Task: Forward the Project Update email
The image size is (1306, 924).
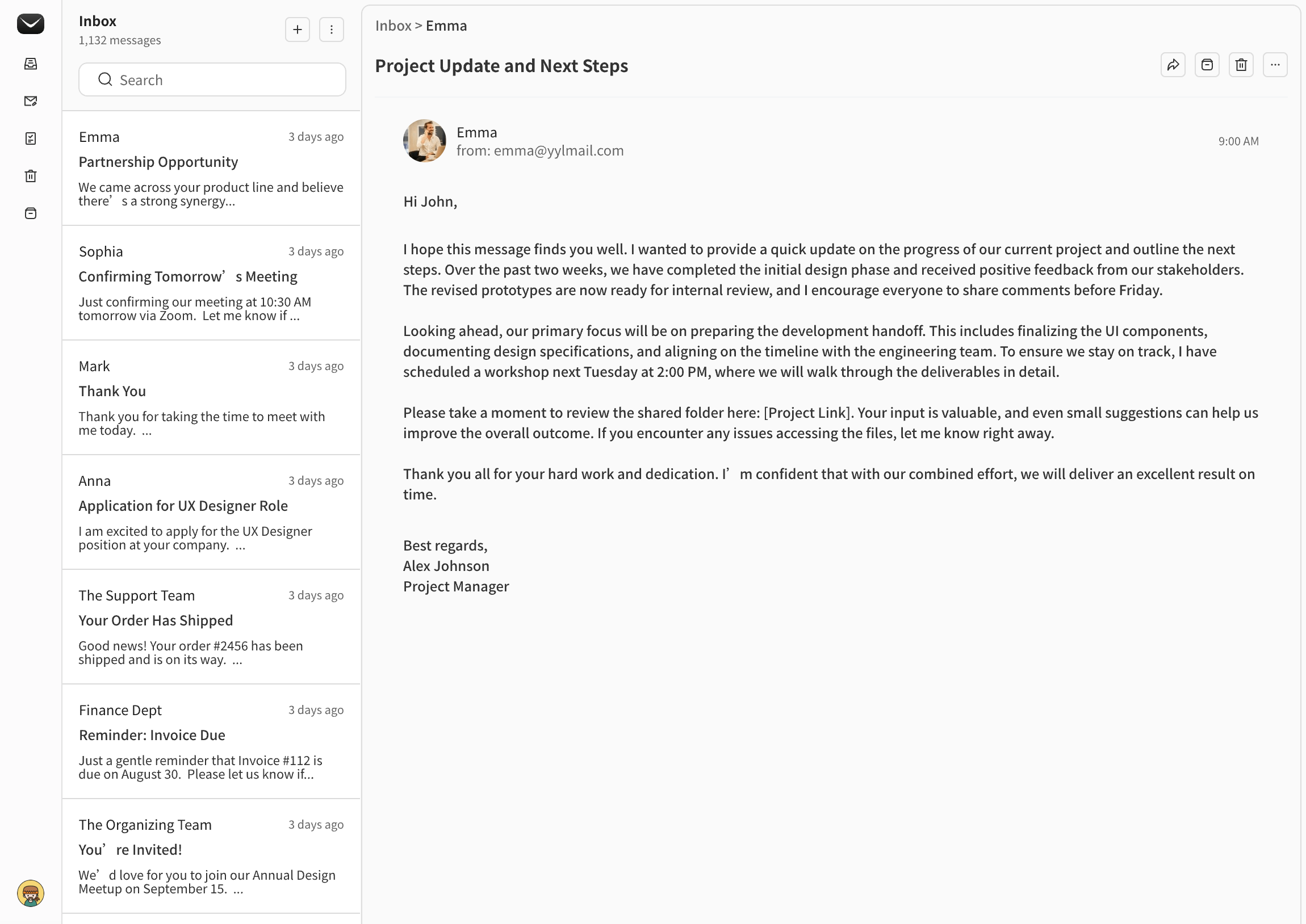Action: [1172, 65]
